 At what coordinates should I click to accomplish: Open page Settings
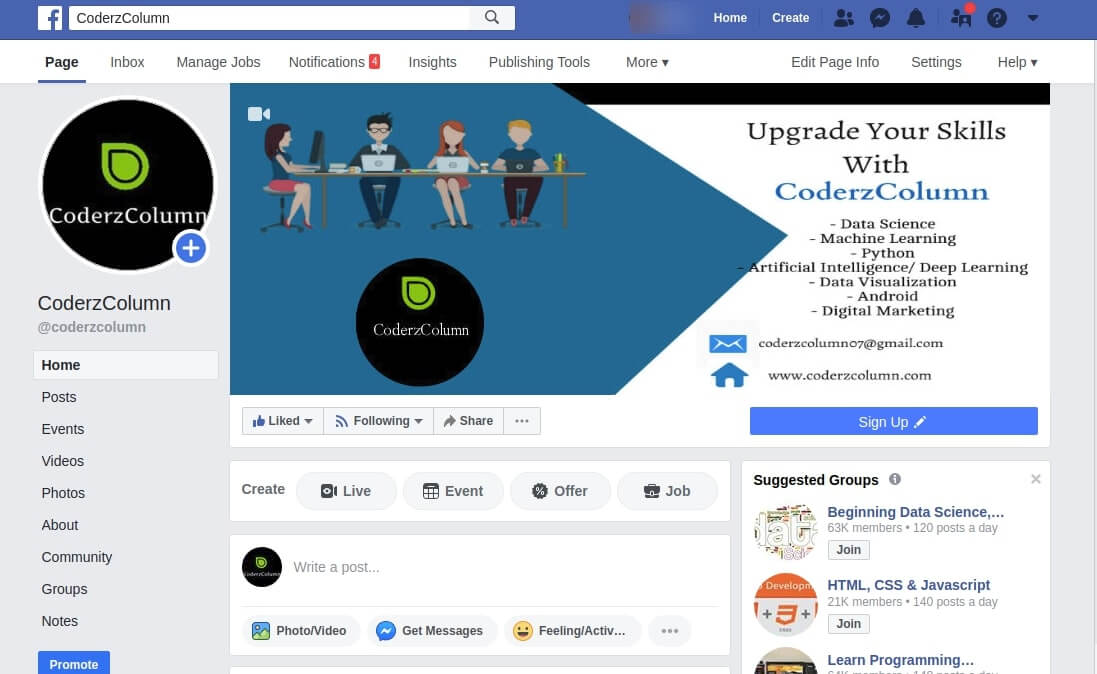(936, 62)
